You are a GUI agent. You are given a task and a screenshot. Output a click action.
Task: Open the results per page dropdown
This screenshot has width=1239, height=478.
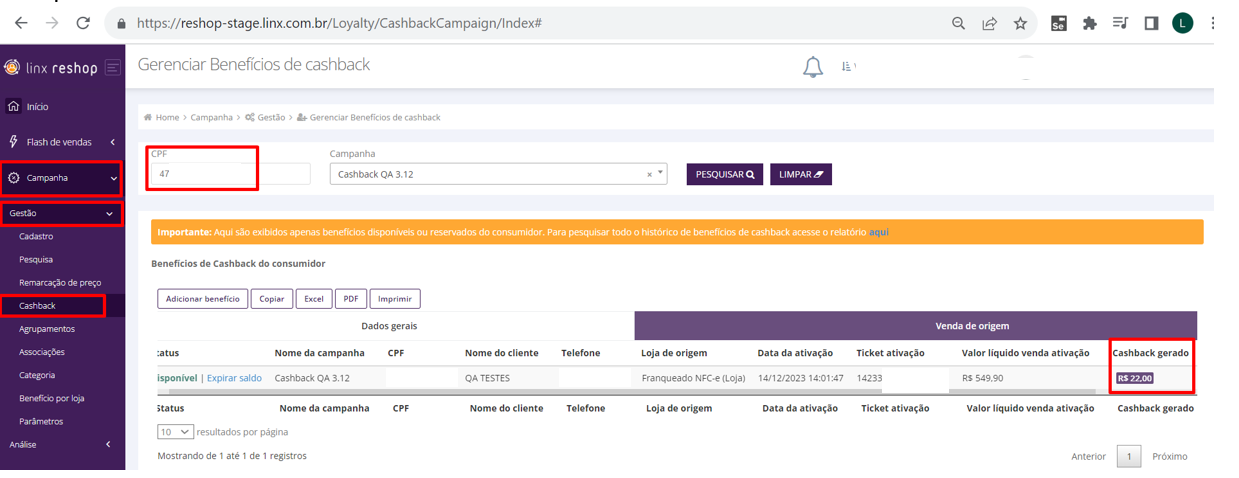tap(175, 432)
